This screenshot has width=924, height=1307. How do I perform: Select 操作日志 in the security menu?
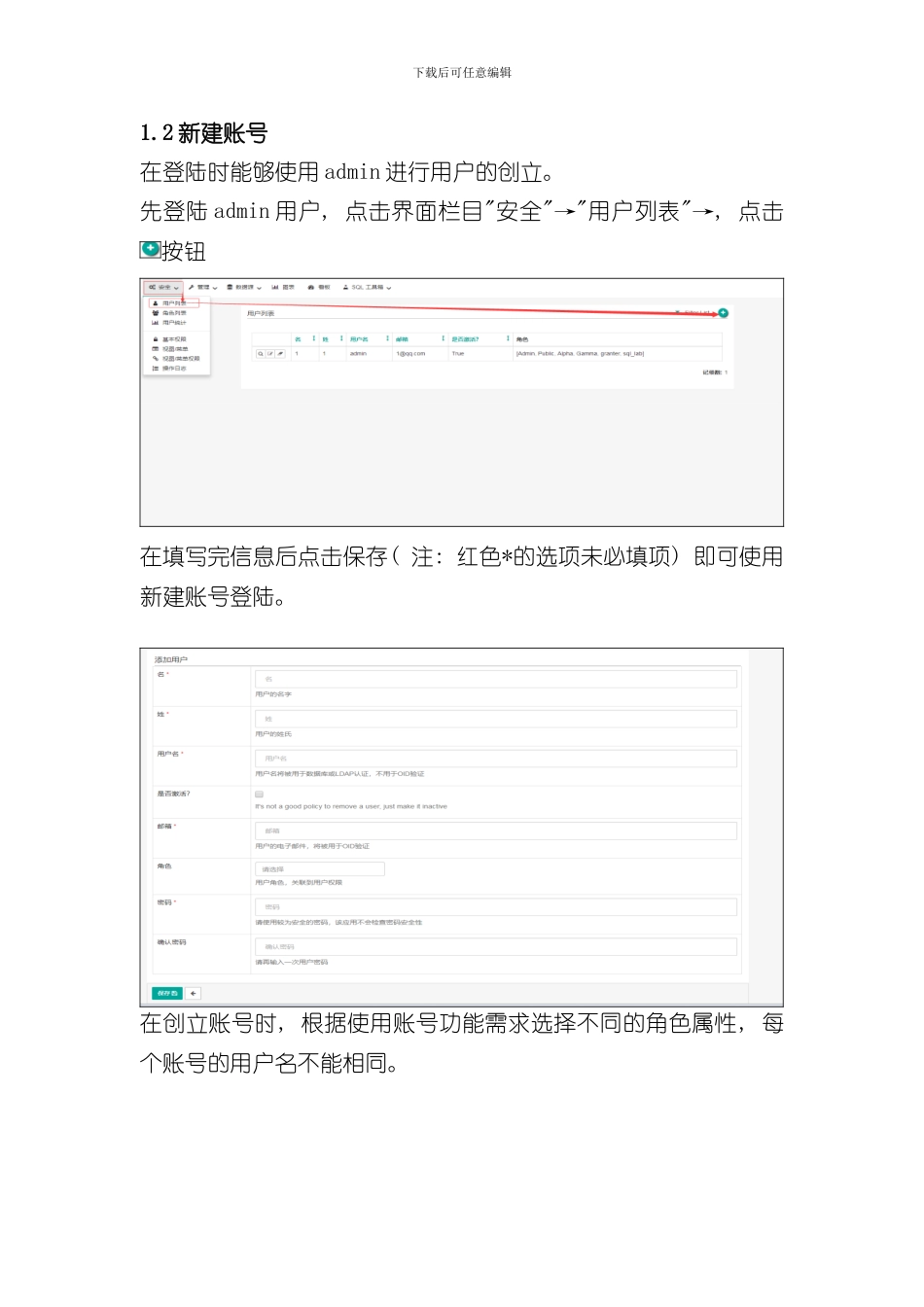click(169, 369)
